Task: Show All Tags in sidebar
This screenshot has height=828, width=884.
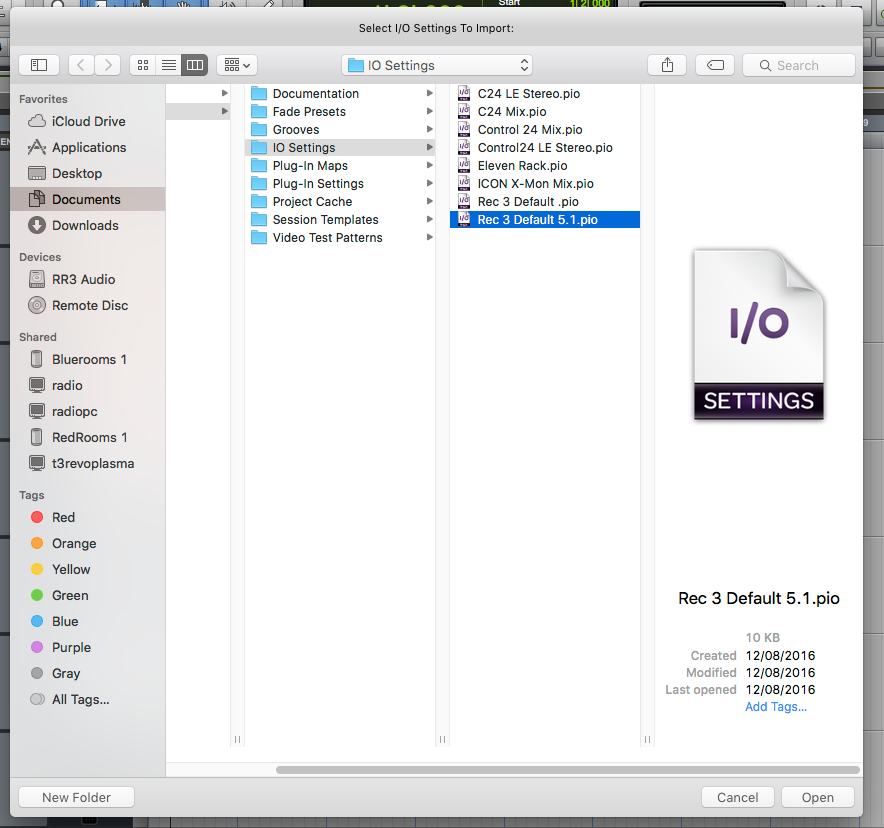Action: point(87,699)
